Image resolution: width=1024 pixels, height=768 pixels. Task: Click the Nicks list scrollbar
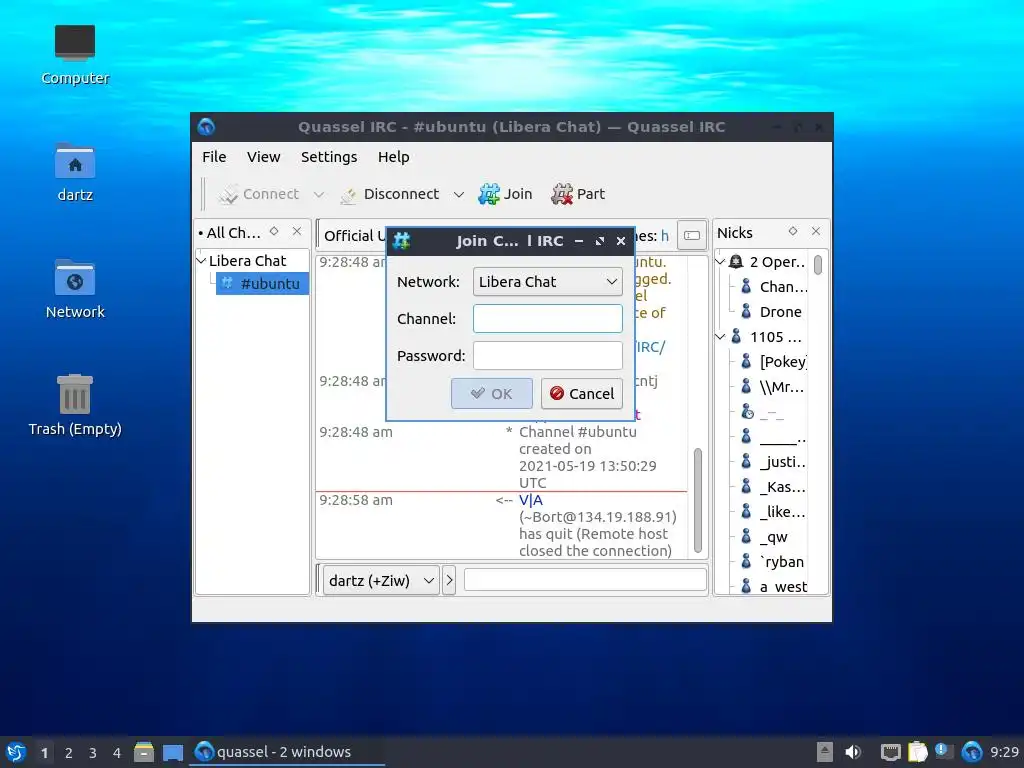(x=818, y=265)
